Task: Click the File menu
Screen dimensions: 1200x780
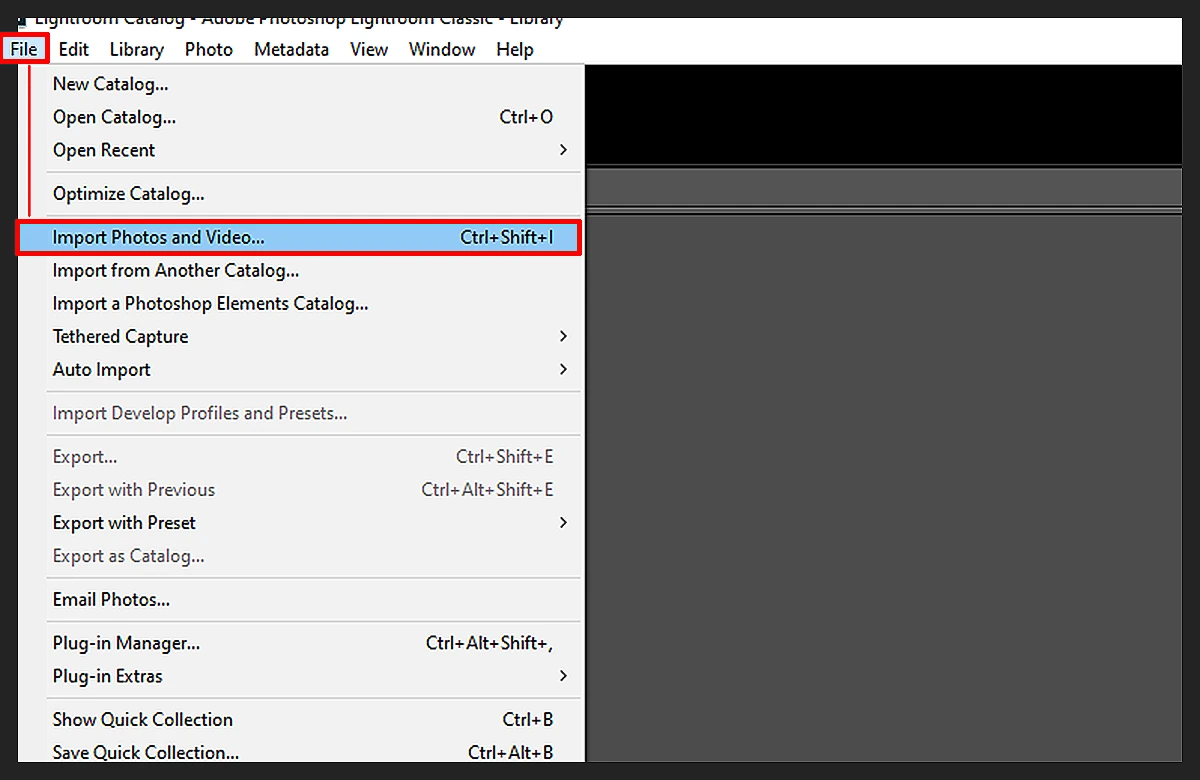Action: click(24, 49)
